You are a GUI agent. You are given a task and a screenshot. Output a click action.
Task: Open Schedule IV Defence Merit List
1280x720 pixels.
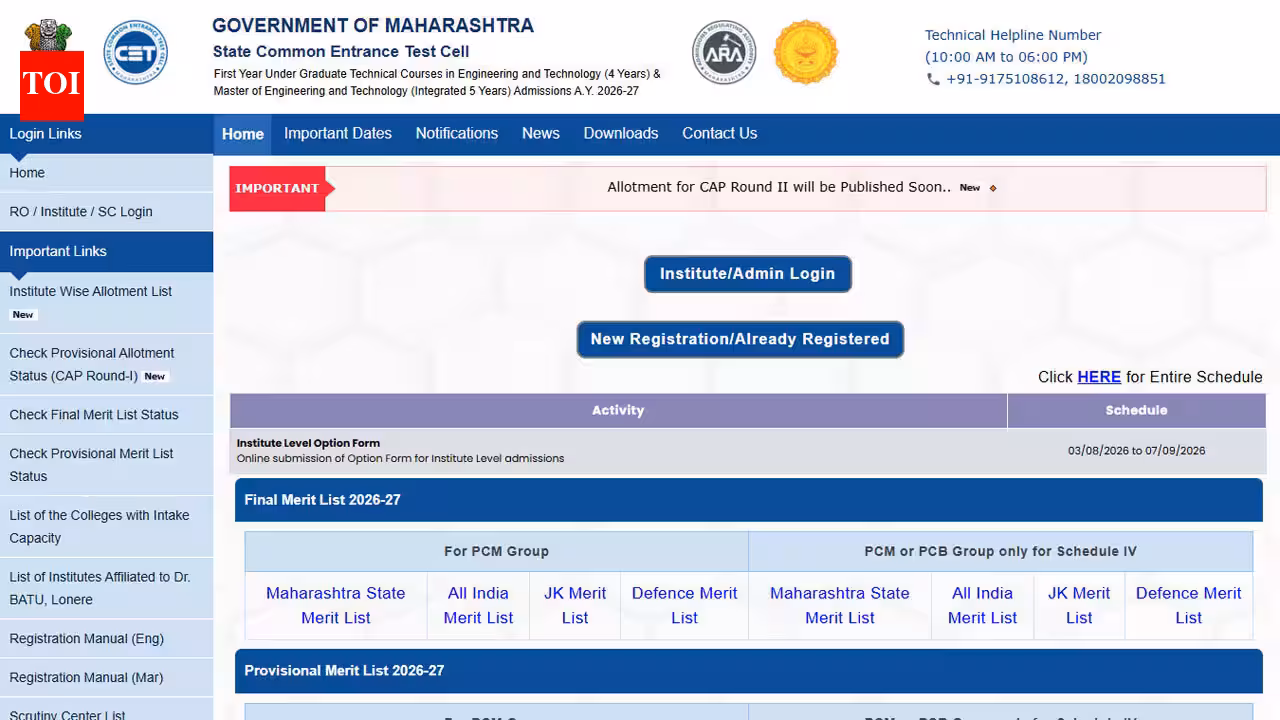coord(1189,605)
